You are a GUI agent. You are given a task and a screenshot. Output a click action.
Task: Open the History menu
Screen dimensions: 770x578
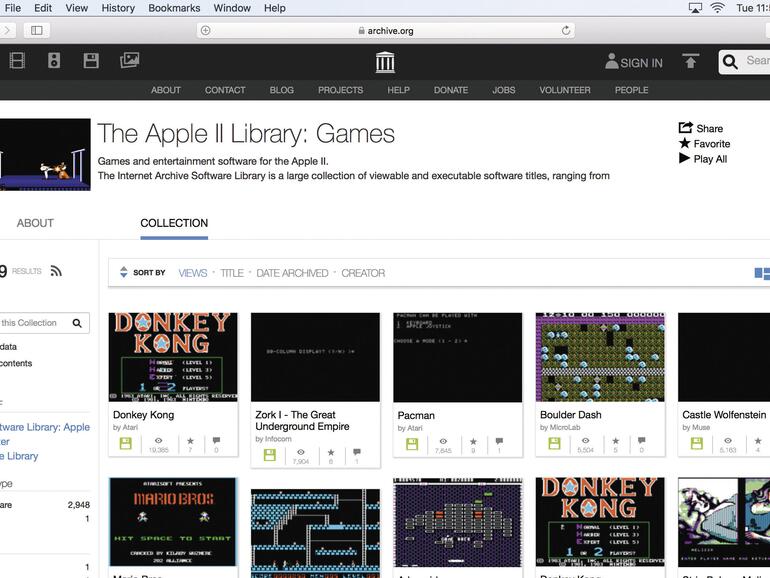click(x=118, y=8)
